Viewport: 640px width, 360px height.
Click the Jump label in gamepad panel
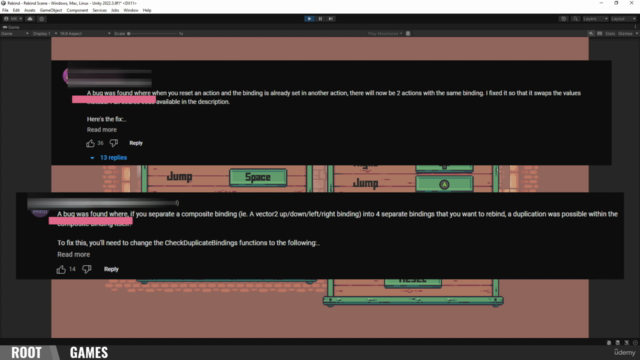(365, 183)
